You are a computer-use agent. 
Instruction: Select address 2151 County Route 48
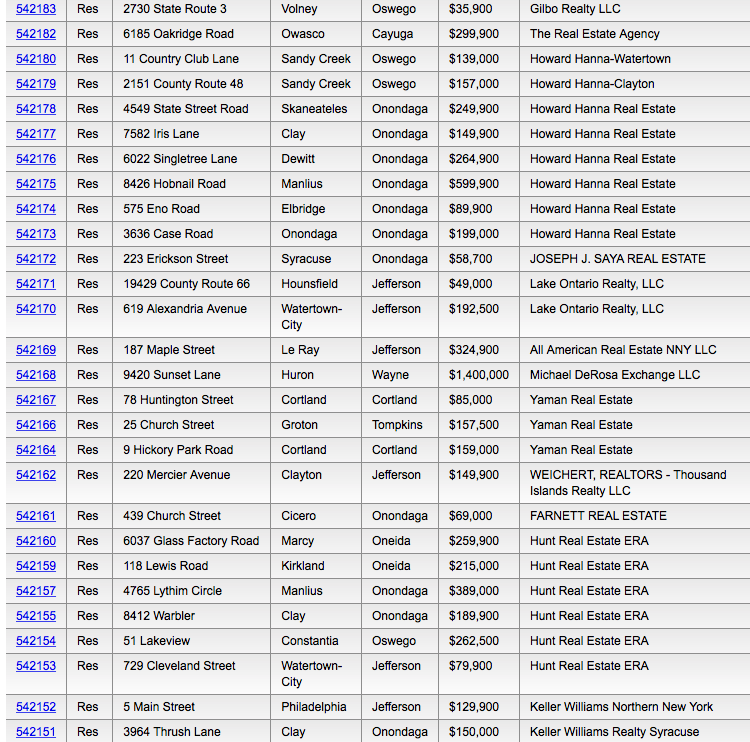pyautogui.click(x=183, y=84)
